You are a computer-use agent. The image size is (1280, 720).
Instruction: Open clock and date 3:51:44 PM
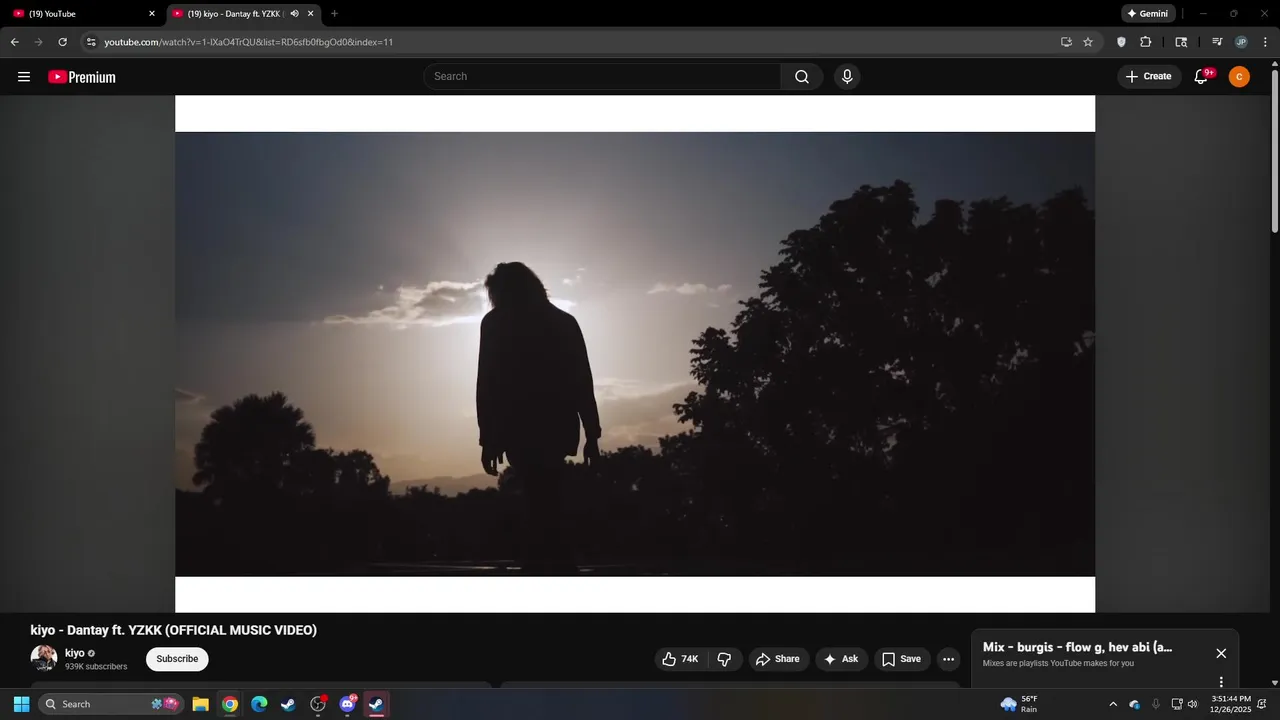click(x=1230, y=704)
